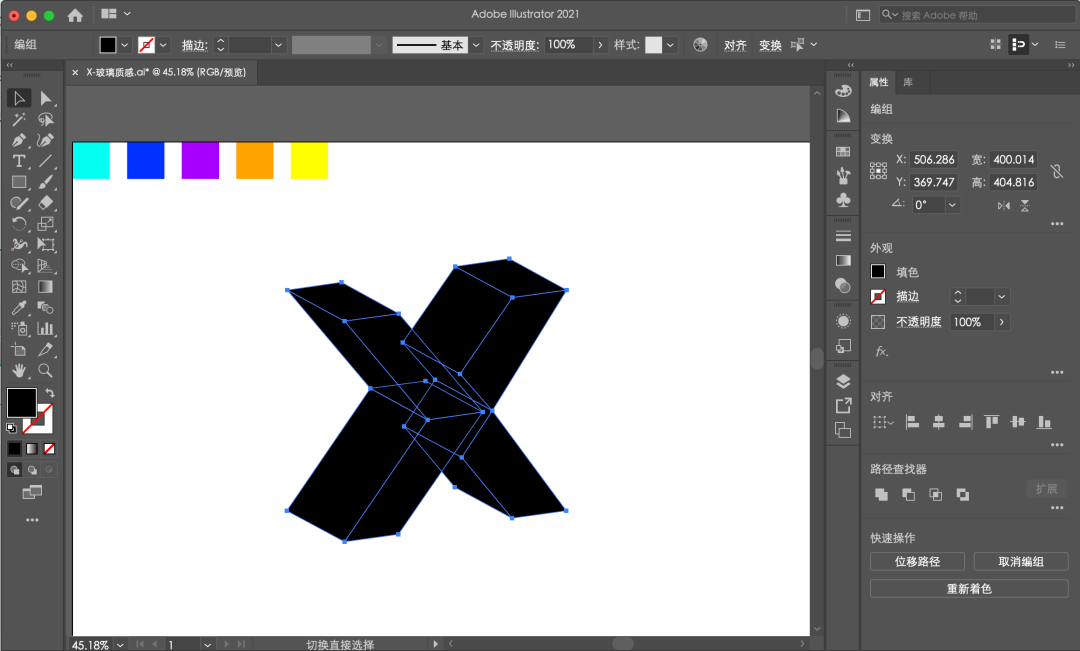Select the Paintbrush tool

45,182
